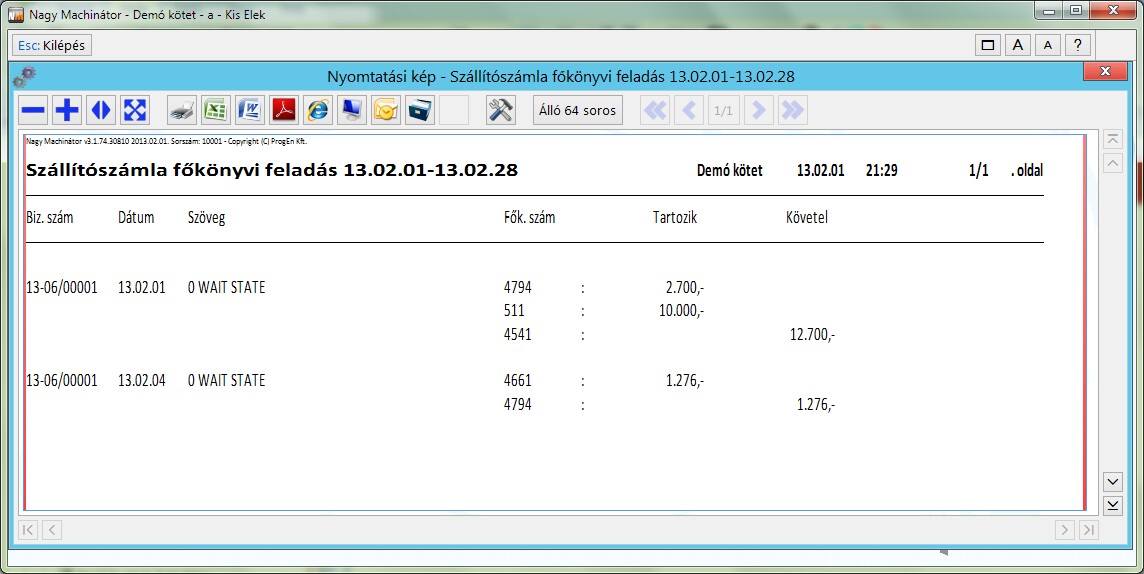Click date 13.02.01 in first row
The height and width of the screenshot is (574, 1144).
pos(142,287)
